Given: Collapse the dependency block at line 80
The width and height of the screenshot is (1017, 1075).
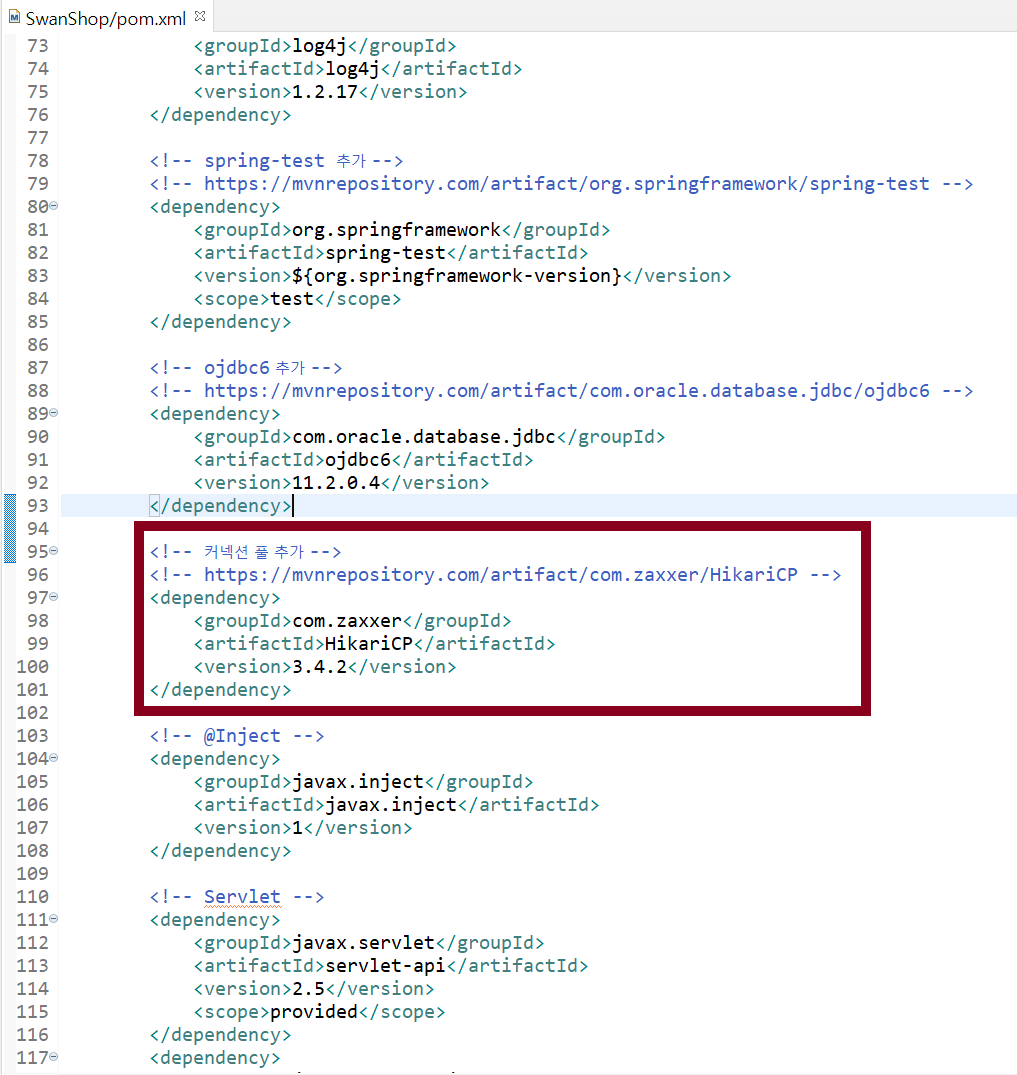Looking at the screenshot, I should pyautogui.click(x=53, y=206).
